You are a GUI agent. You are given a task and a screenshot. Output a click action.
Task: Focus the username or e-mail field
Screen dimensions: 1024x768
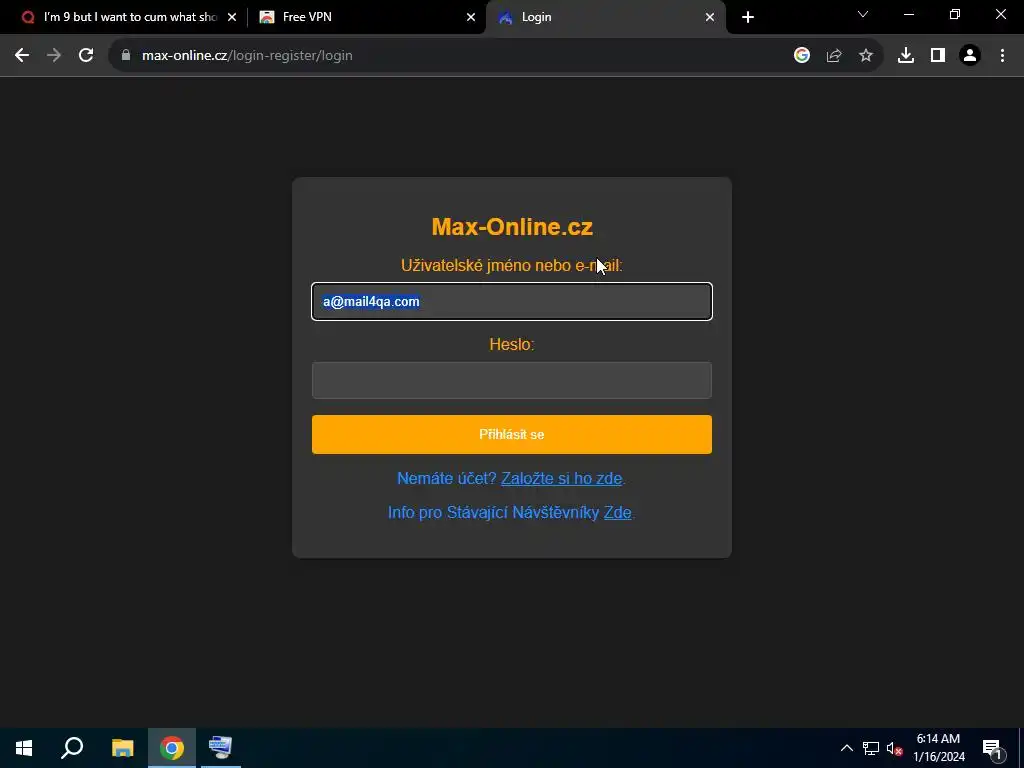click(x=512, y=302)
